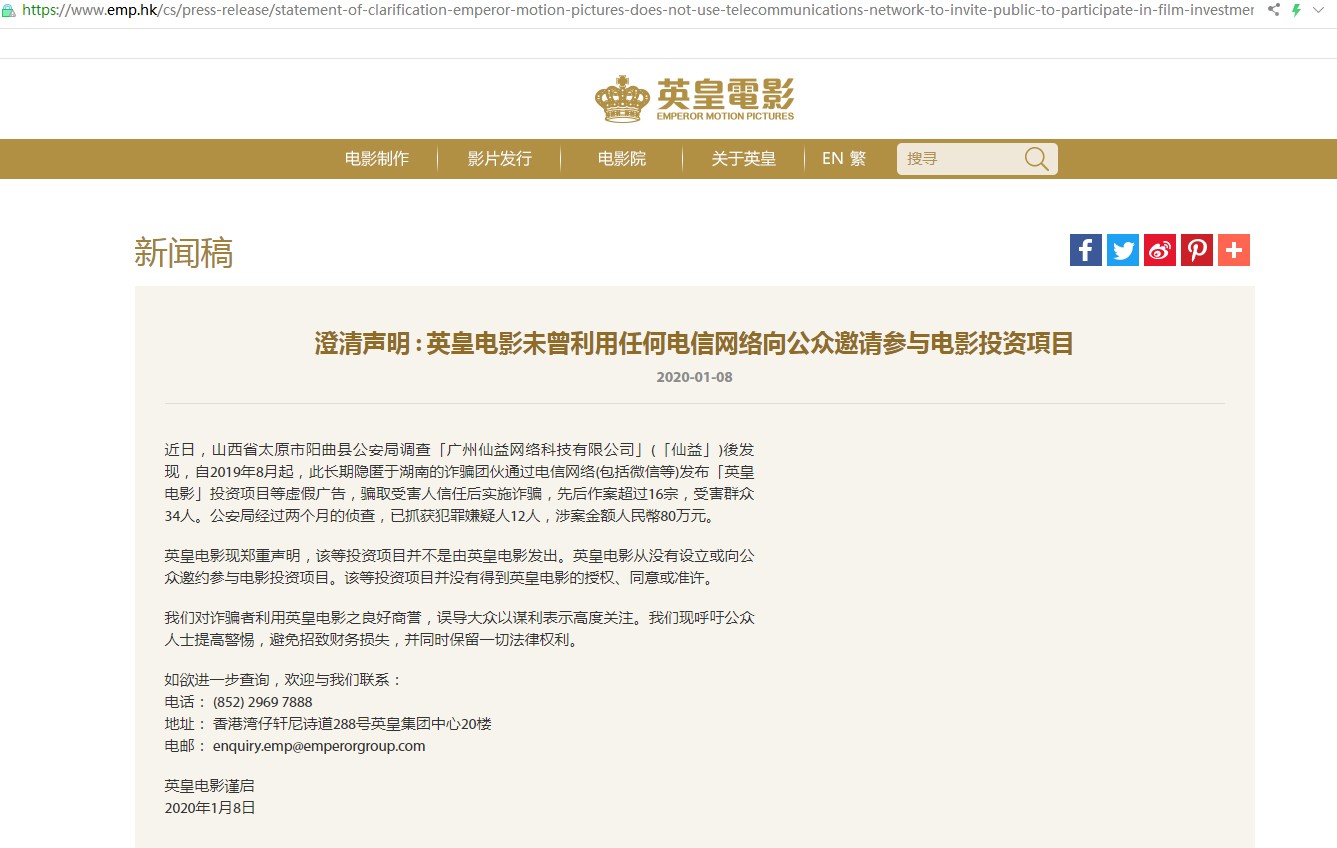Switch language to EN

832,159
